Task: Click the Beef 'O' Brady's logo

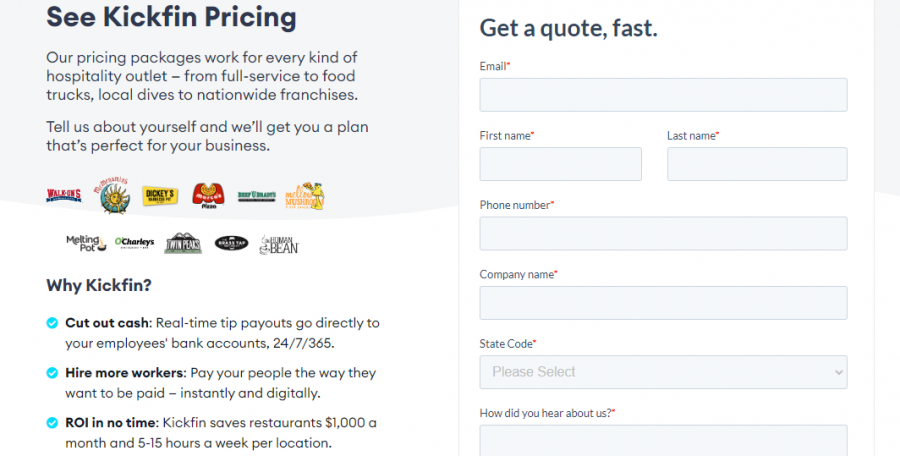Action: pyautogui.click(x=256, y=196)
